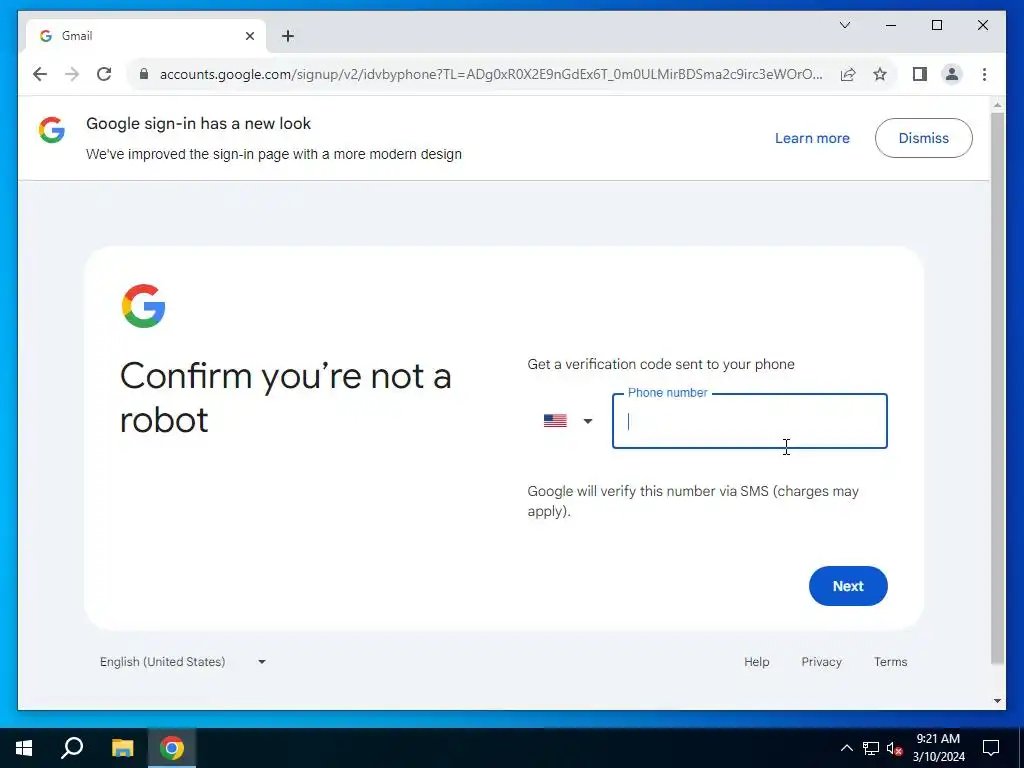Click the share page icon in address bar
The image size is (1024, 768).
pos(848,74)
